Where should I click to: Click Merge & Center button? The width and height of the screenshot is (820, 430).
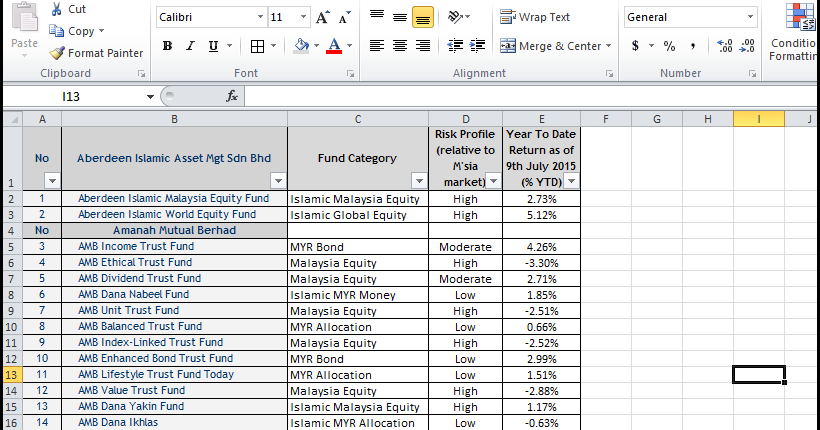click(550, 46)
